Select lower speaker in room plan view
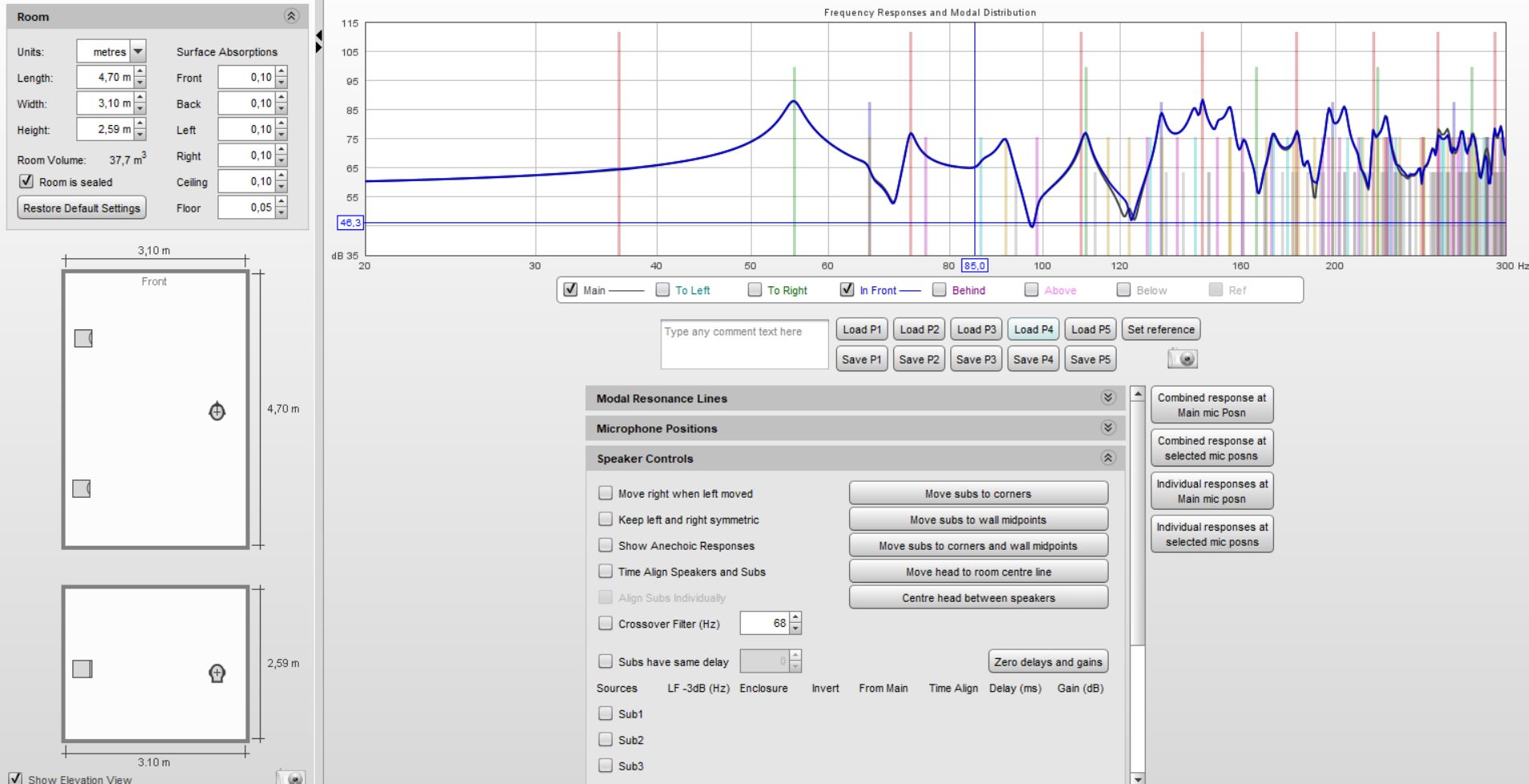The height and width of the screenshot is (784, 1529). [82, 488]
